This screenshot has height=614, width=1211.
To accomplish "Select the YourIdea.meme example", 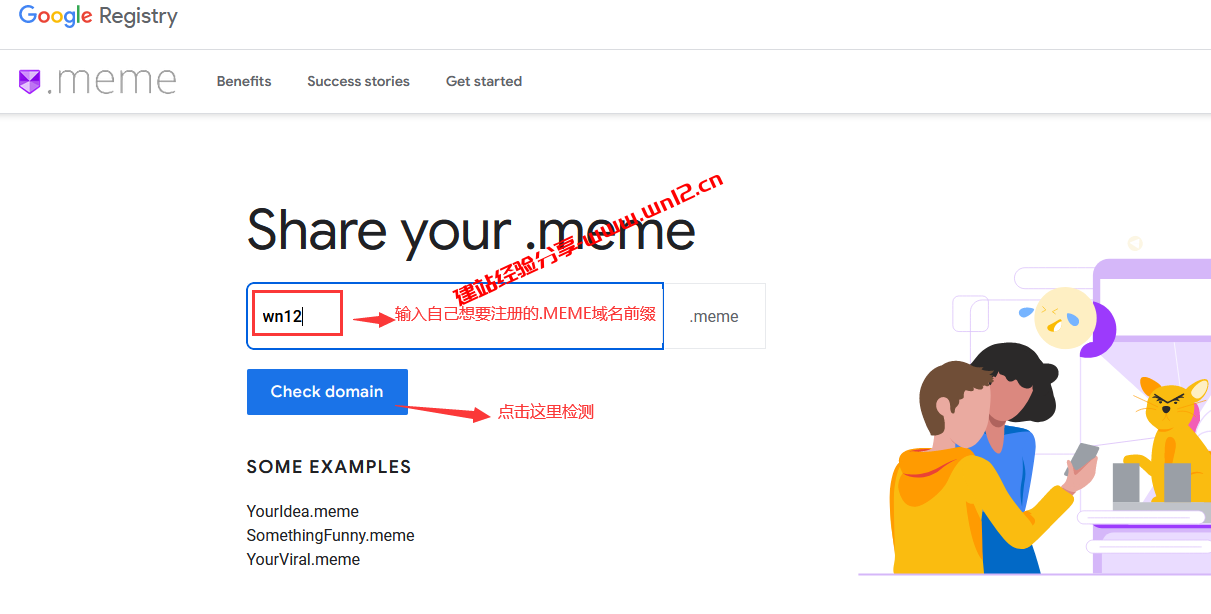I will point(302,511).
